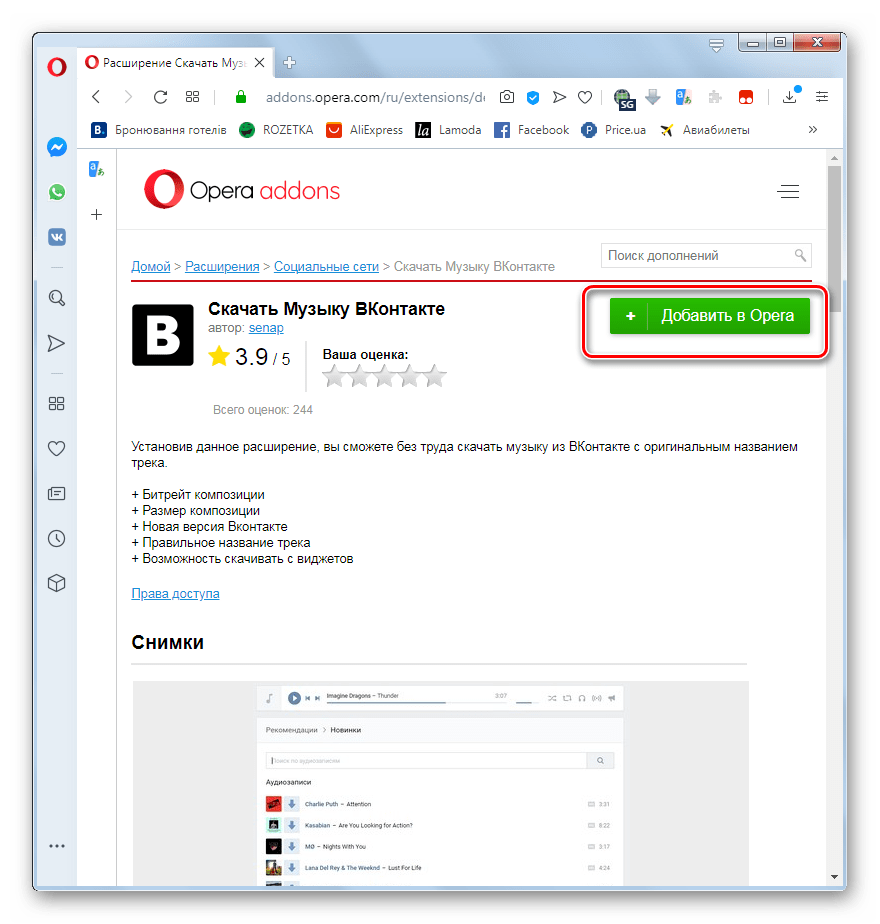Open VK panel in the sidebar

pos(57,237)
